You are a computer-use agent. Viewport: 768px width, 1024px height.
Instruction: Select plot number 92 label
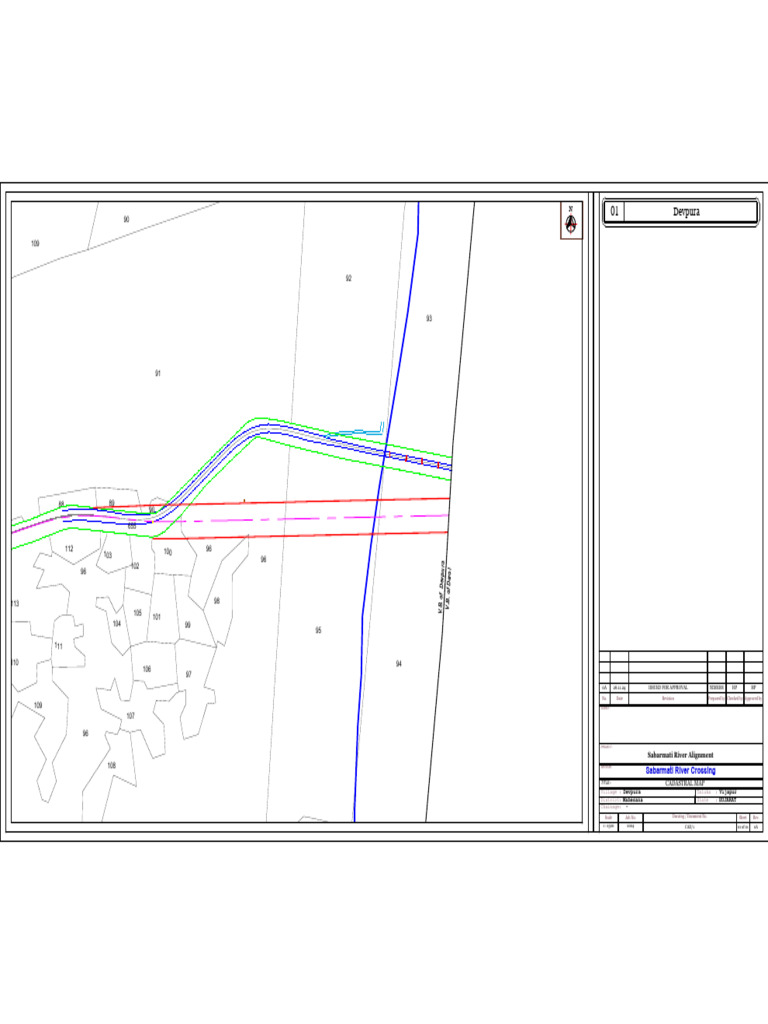click(349, 278)
